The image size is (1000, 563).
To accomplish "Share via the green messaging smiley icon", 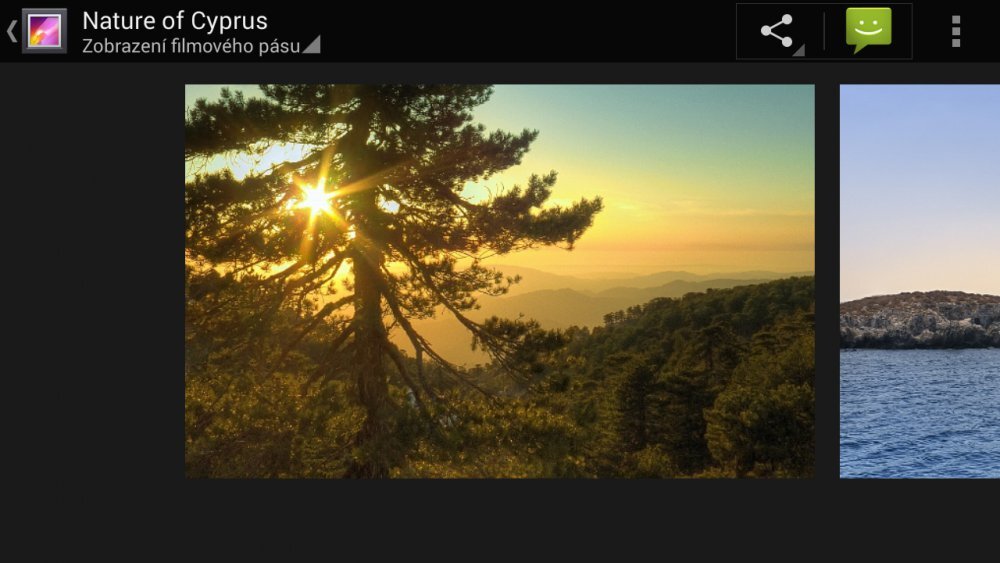I will (868, 30).
